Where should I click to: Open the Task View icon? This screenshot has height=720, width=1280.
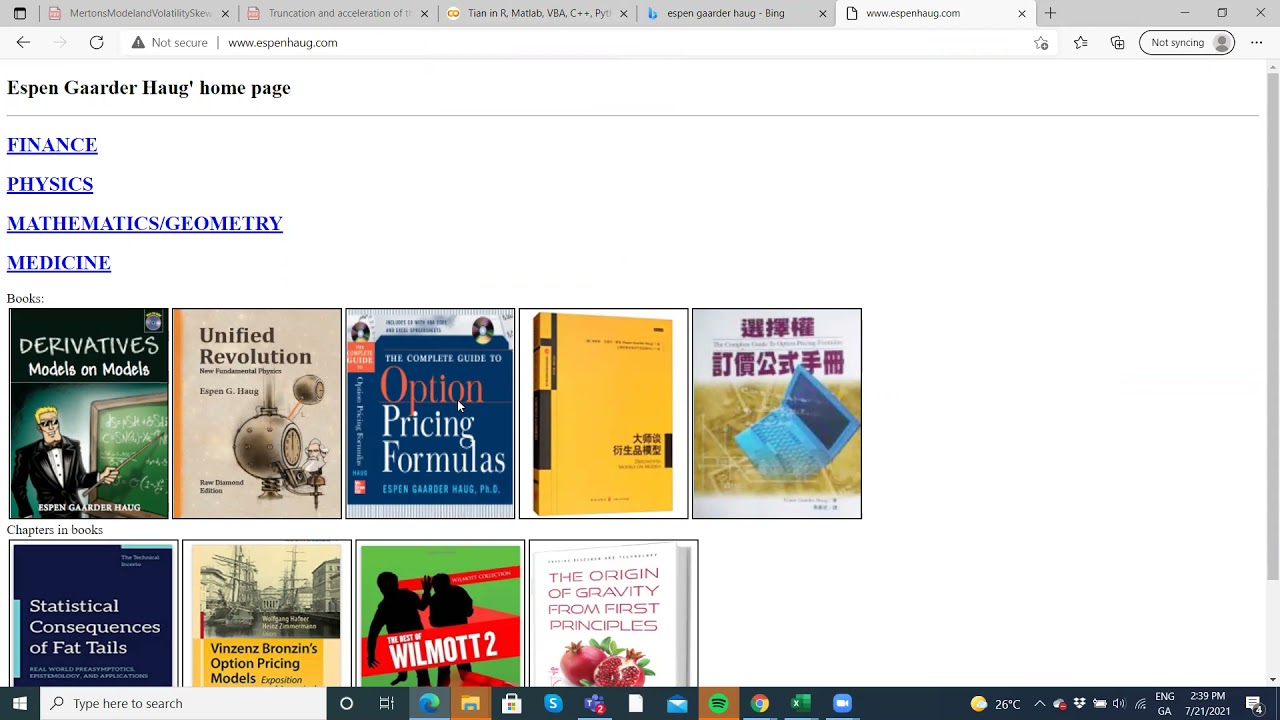(x=387, y=703)
